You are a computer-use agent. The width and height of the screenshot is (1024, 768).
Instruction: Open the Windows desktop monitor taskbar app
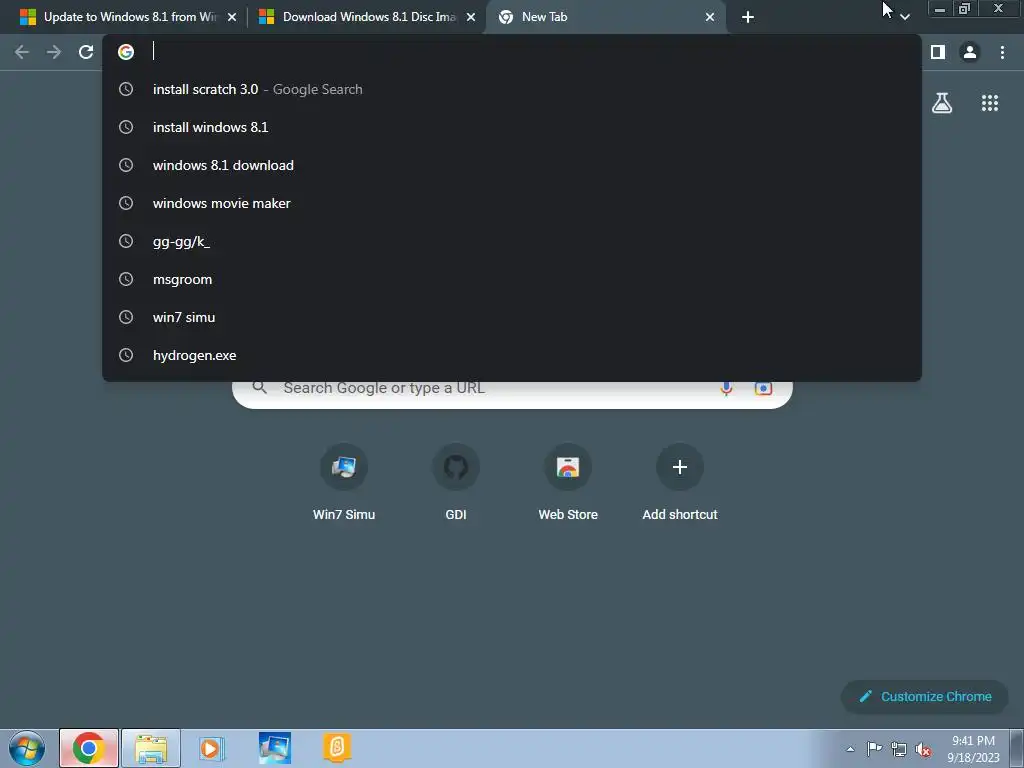pos(274,748)
